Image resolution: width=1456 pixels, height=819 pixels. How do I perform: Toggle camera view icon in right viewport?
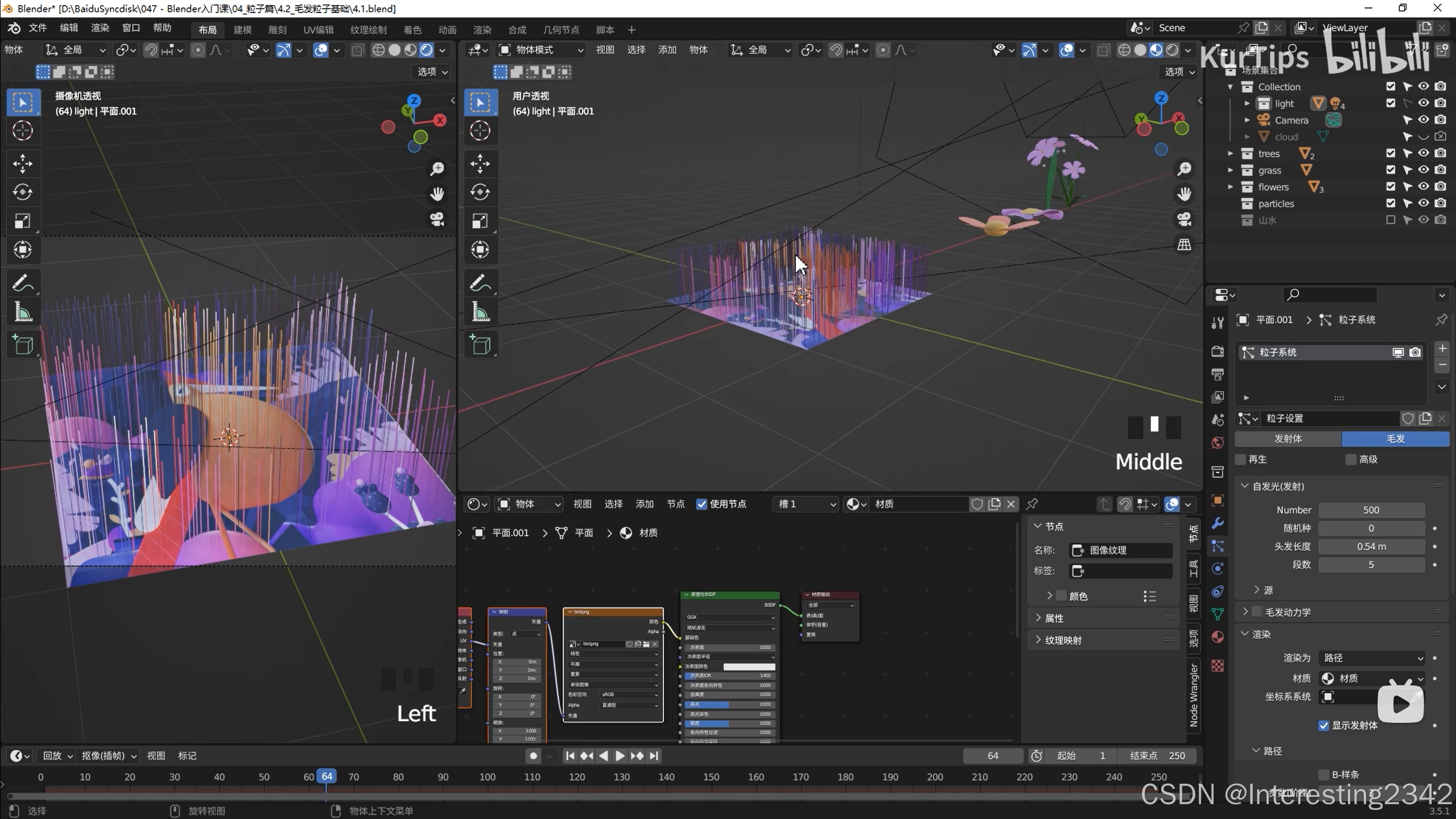click(x=1184, y=220)
